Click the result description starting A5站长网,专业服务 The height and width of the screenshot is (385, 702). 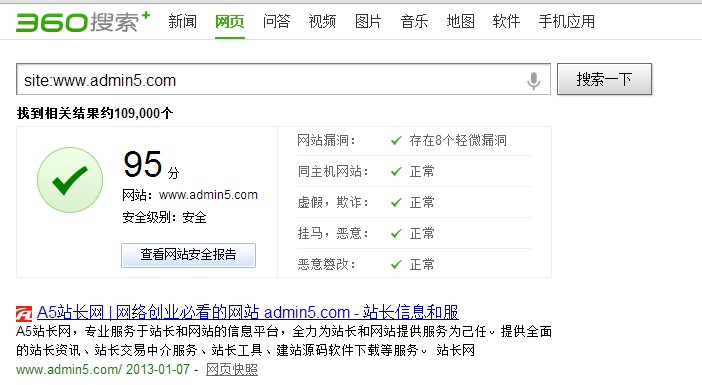[x=284, y=341]
